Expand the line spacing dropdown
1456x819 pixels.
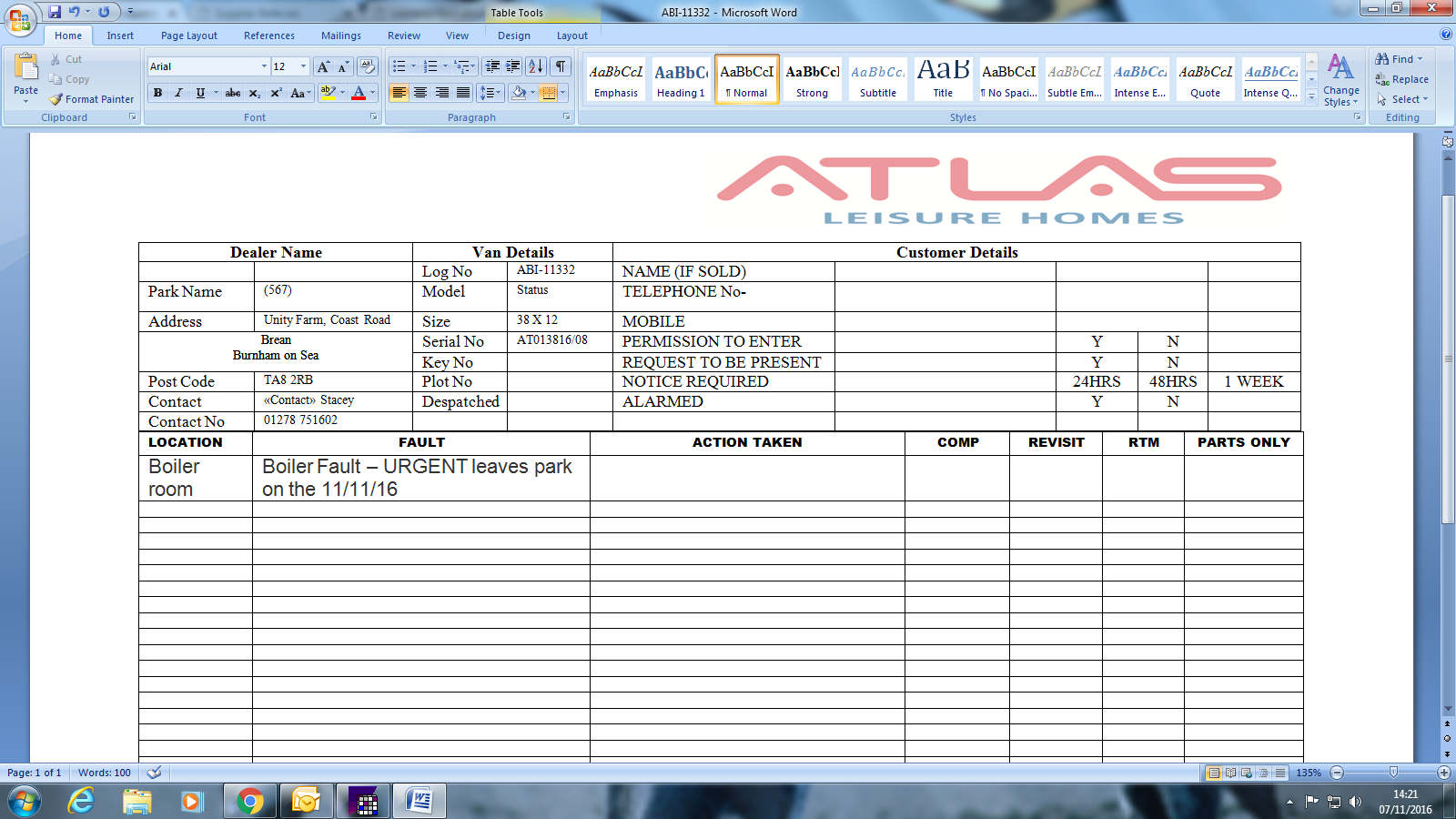click(x=498, y=93)
